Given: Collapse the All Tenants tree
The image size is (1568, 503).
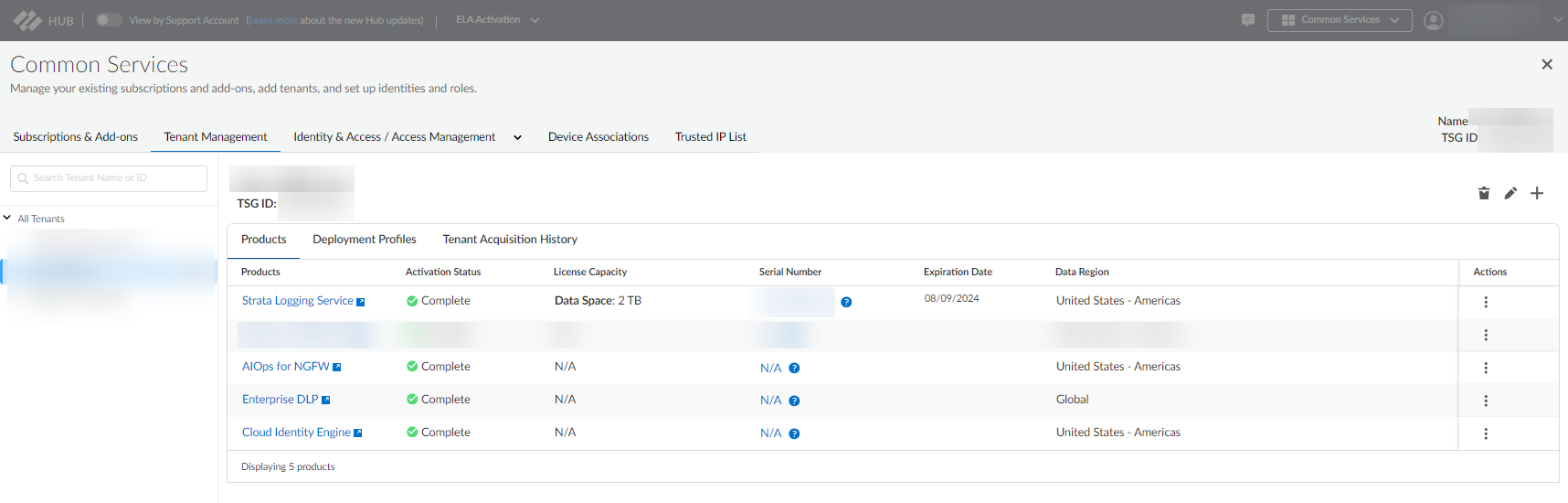Looking at the screenshot, I should click(7, 219).
